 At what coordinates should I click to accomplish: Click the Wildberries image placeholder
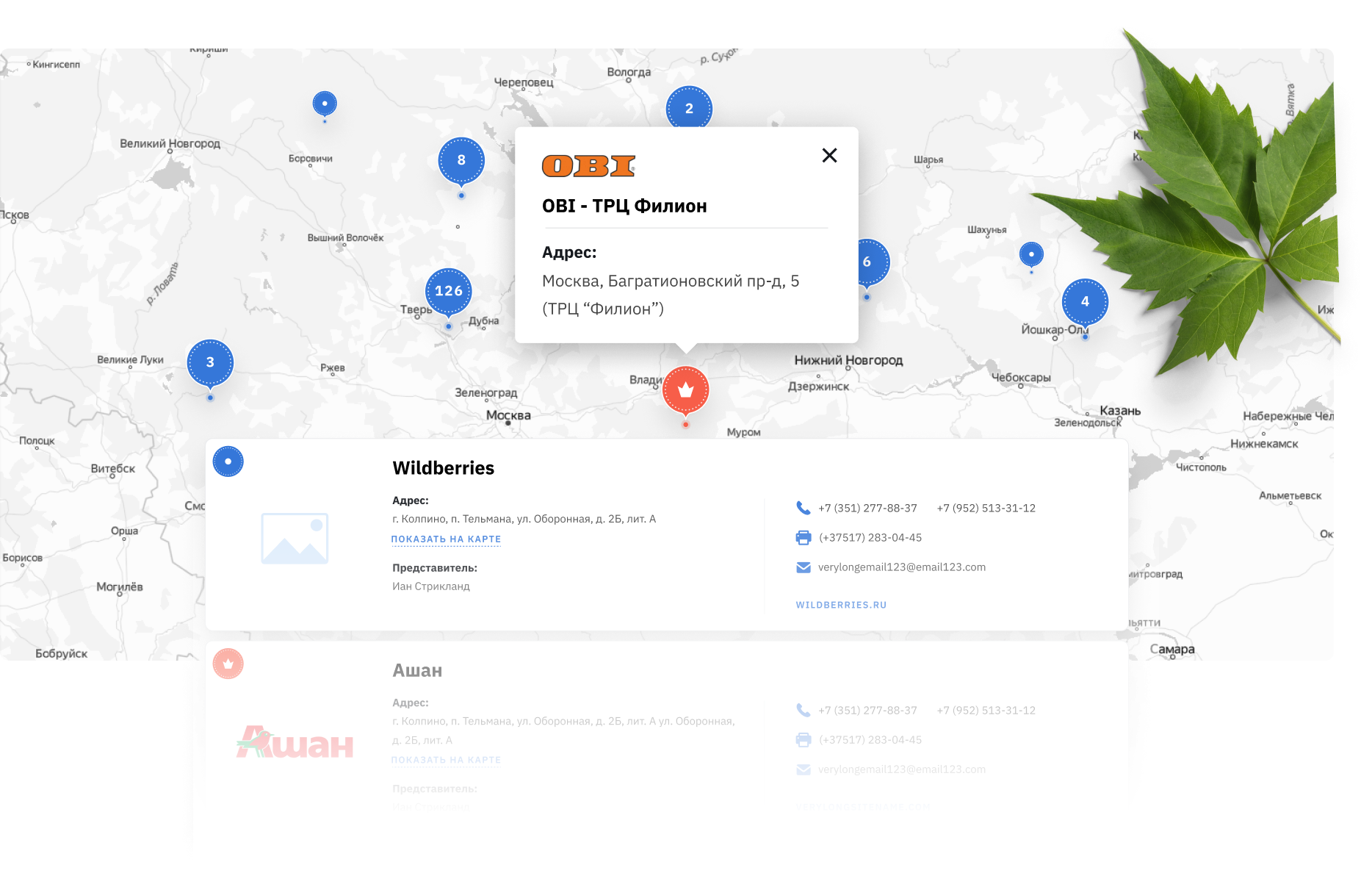(x=295, y=539)
